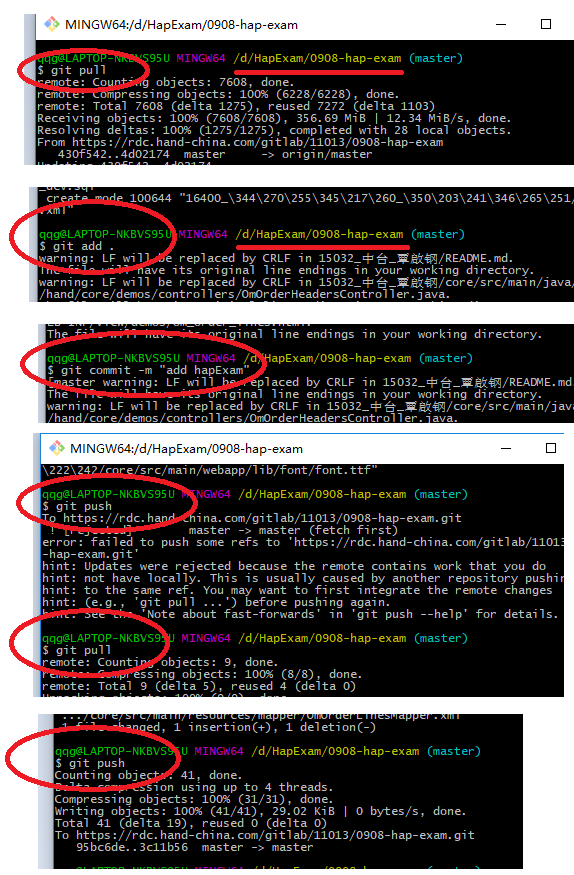This screenshot has height=875, width=574.
Task: Click the Git Bash icon in topmost title bar
Action: [x=52, y=24]
